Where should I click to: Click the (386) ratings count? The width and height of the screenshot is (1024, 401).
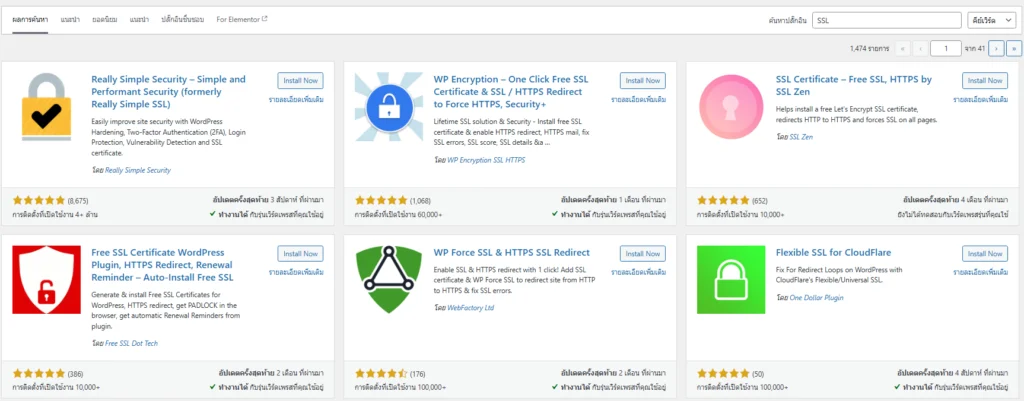tap(76, 374)
